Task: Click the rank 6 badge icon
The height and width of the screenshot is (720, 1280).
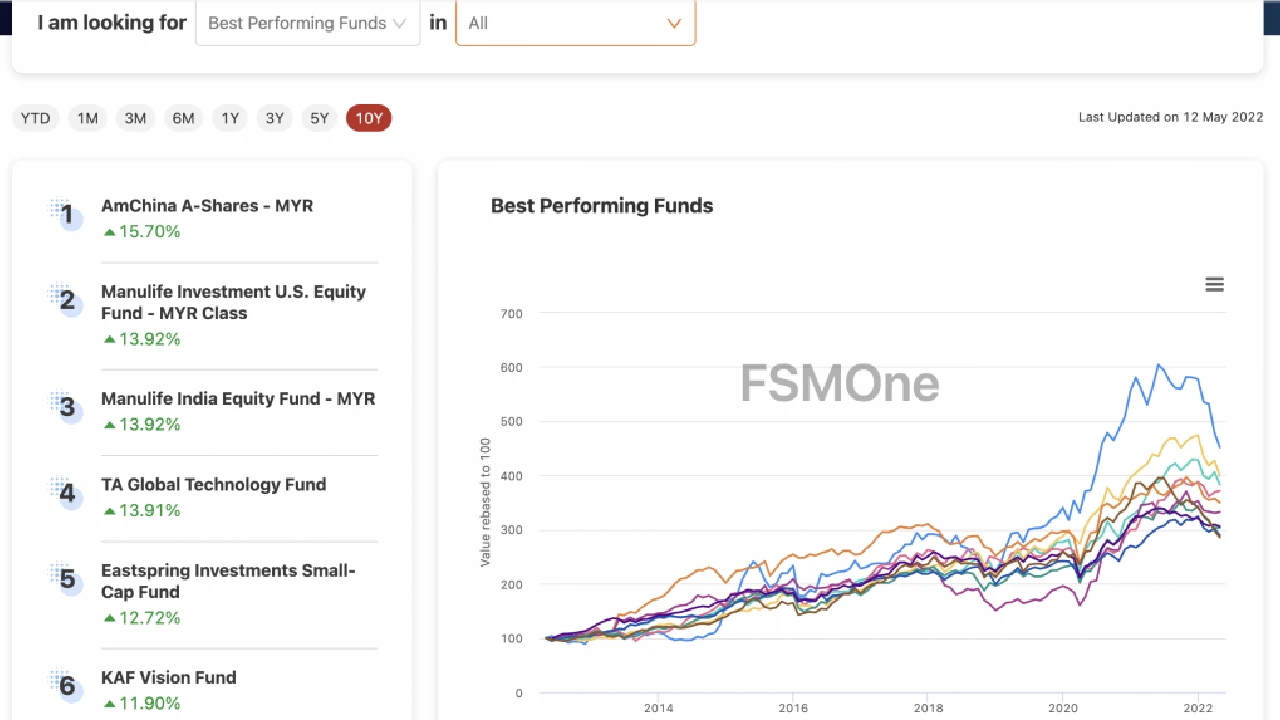Action: coord(66,686)
